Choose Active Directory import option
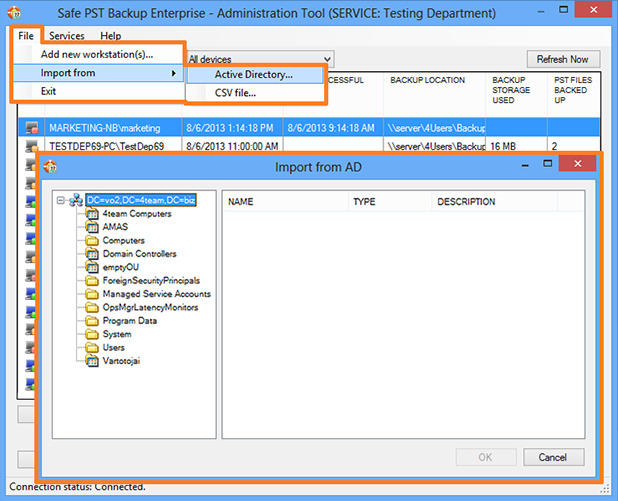 click(x=255, y=74)
